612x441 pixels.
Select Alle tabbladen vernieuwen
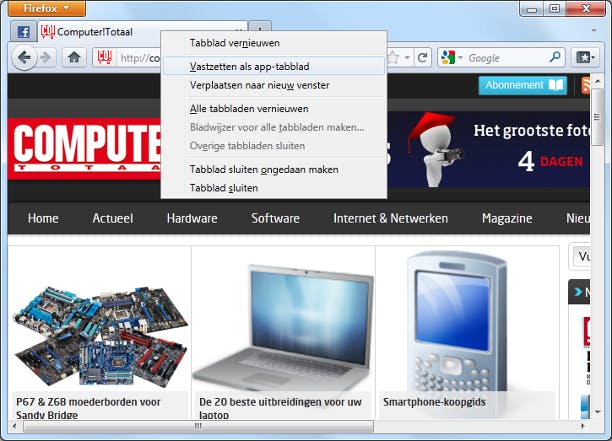point(274,108)
